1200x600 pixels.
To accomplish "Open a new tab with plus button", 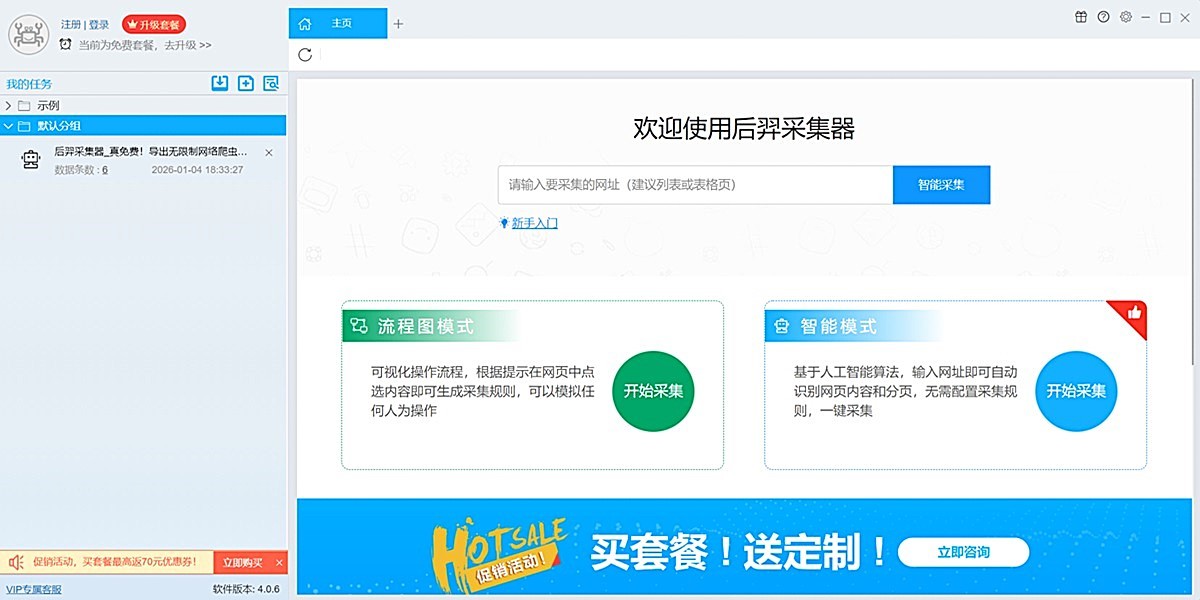I will pos(398,24).
